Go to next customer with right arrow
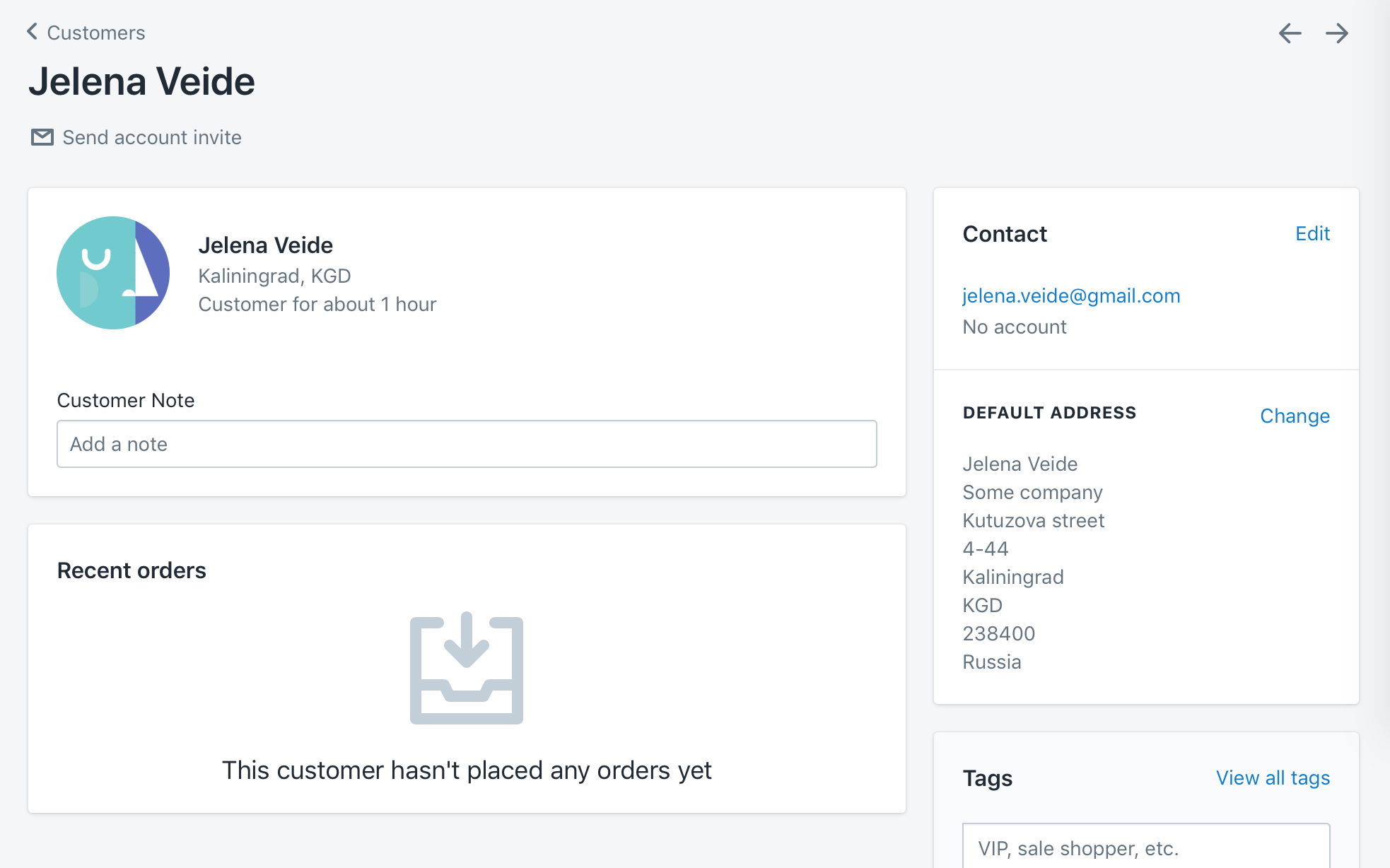 tap(1336, 33)
